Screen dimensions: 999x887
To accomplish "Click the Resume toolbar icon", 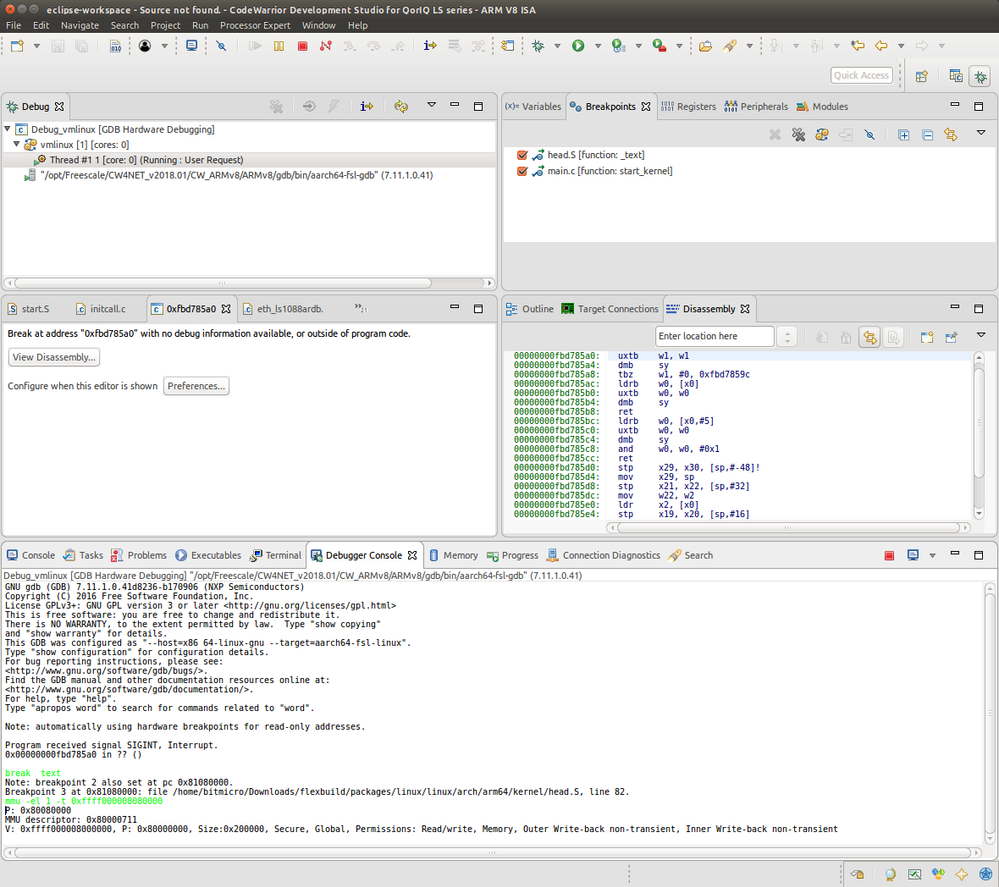I will click(255, 46).
